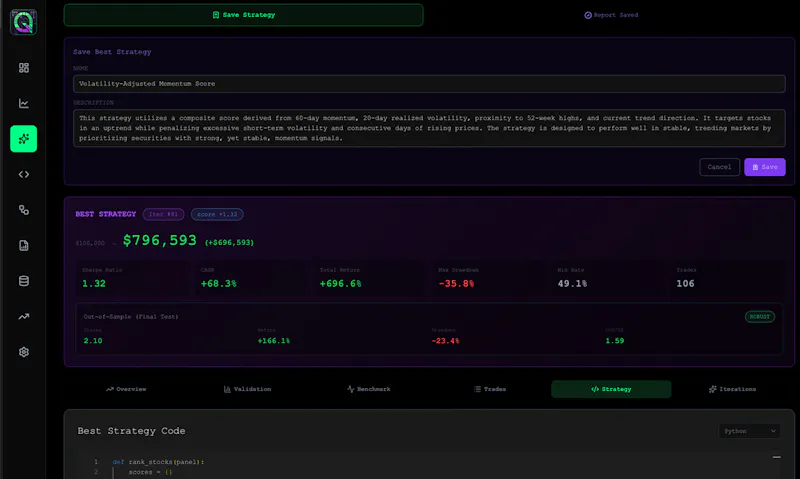This screenshot has height=479, width=800.
Task: Cancel saving the best strategy
Action: tap(719, 167)
